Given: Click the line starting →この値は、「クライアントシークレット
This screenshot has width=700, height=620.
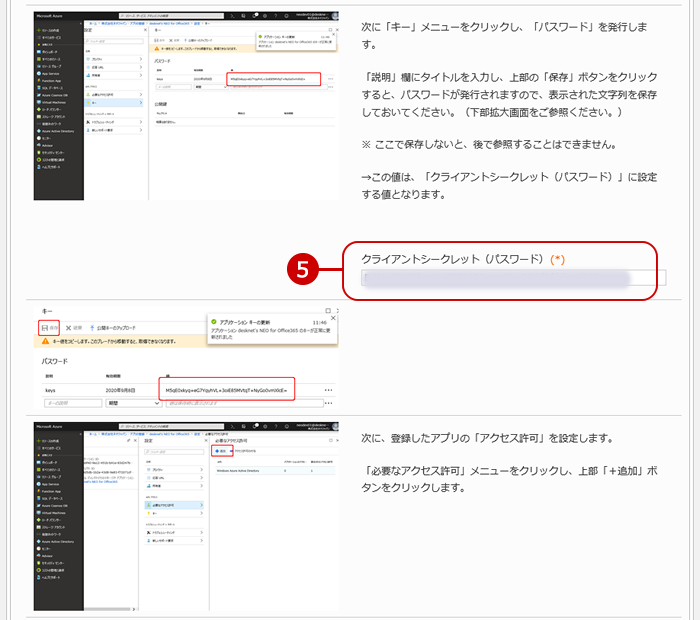Looking at the screenshot, I should tap(509, 186).
